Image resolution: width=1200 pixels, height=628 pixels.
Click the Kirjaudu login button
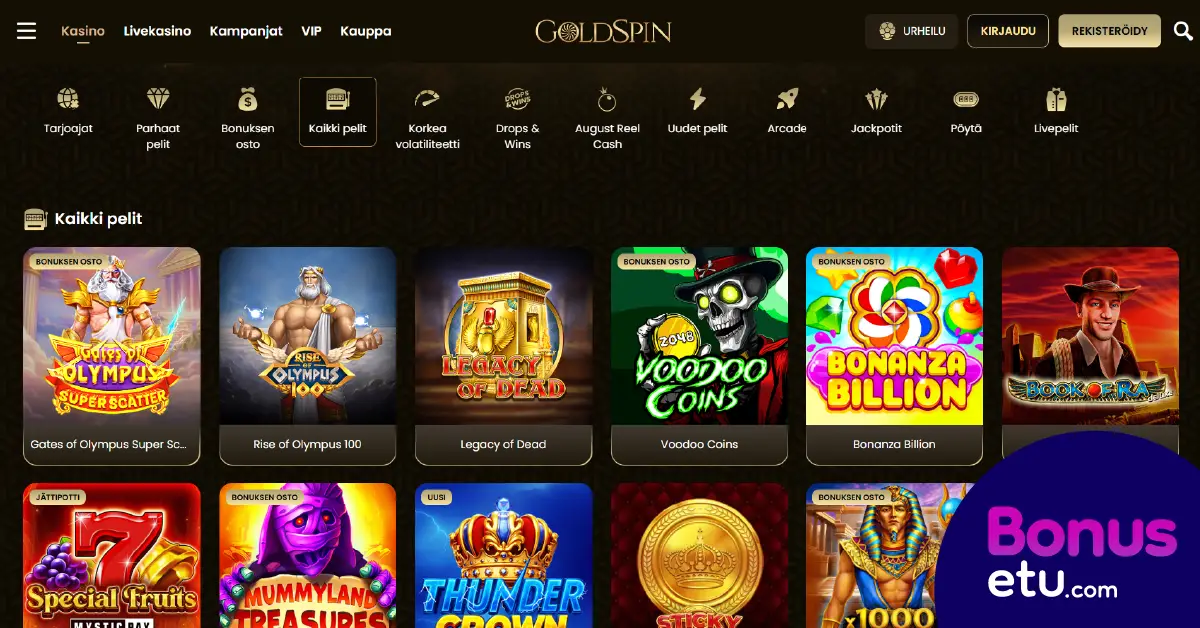point(1008,31)
